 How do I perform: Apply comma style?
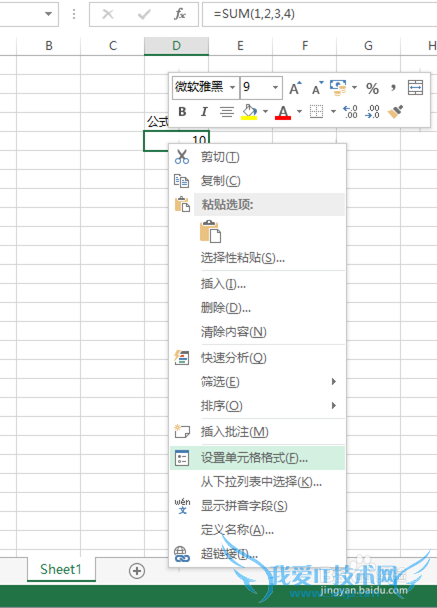pyautogui.click(x=393, y=87)
